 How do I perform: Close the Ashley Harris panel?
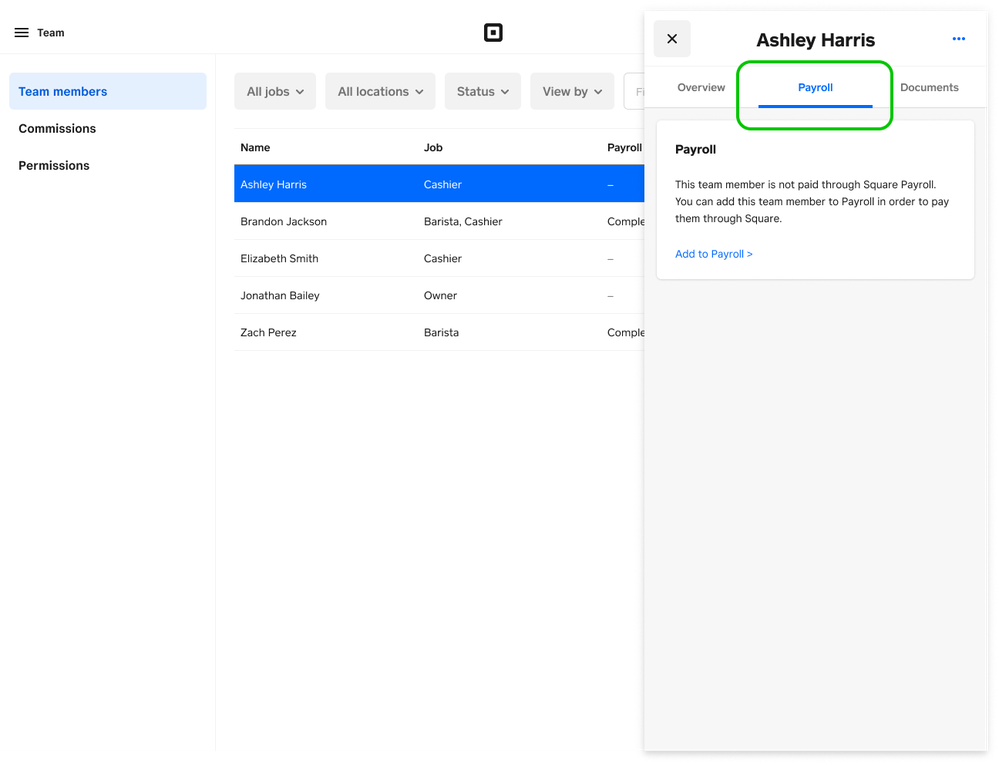point(672,39)
